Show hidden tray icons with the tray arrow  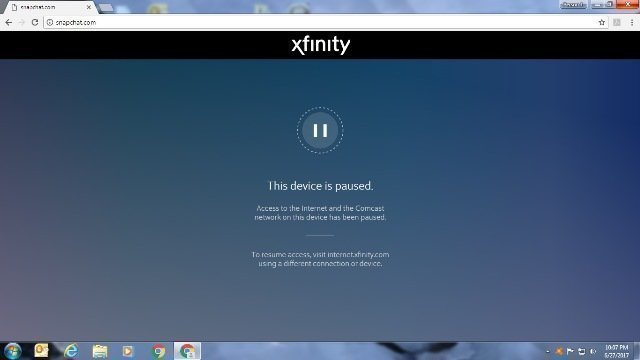(548, 351)
